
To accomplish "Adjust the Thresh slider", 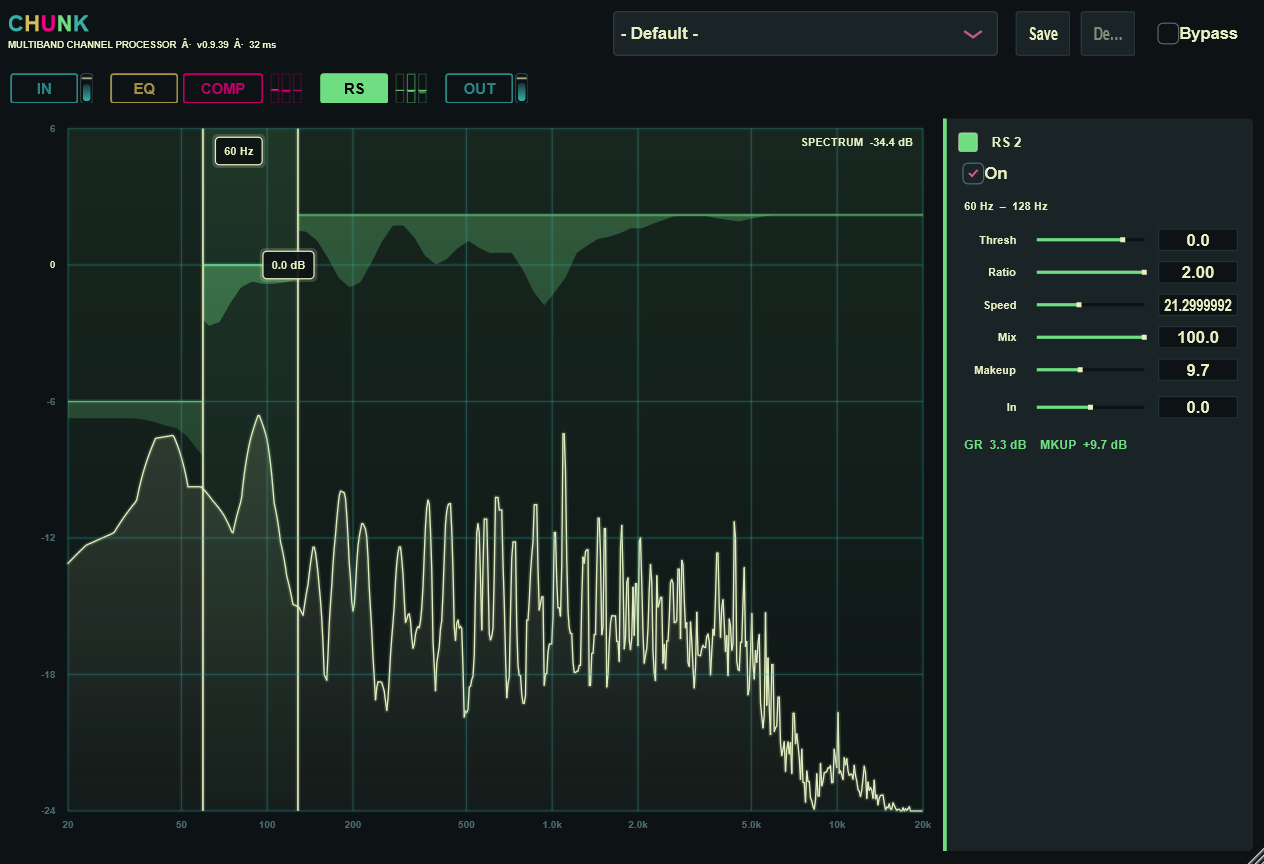I will (1090, 240).
